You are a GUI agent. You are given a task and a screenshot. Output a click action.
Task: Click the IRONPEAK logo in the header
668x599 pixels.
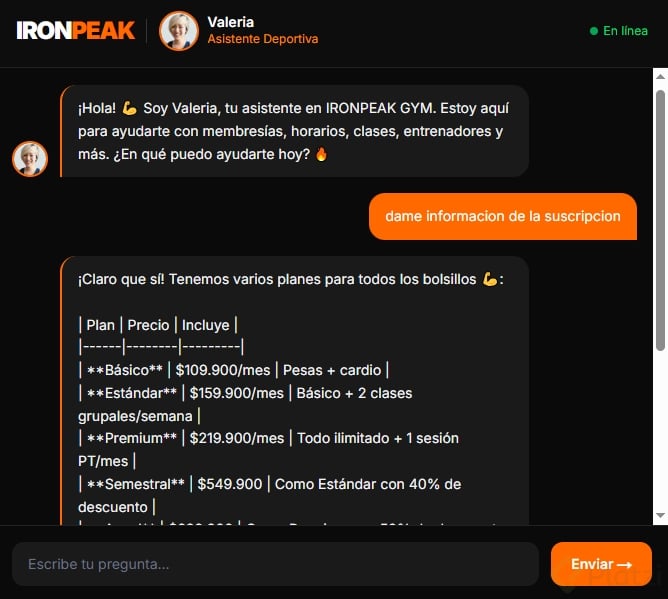(75, 31)
